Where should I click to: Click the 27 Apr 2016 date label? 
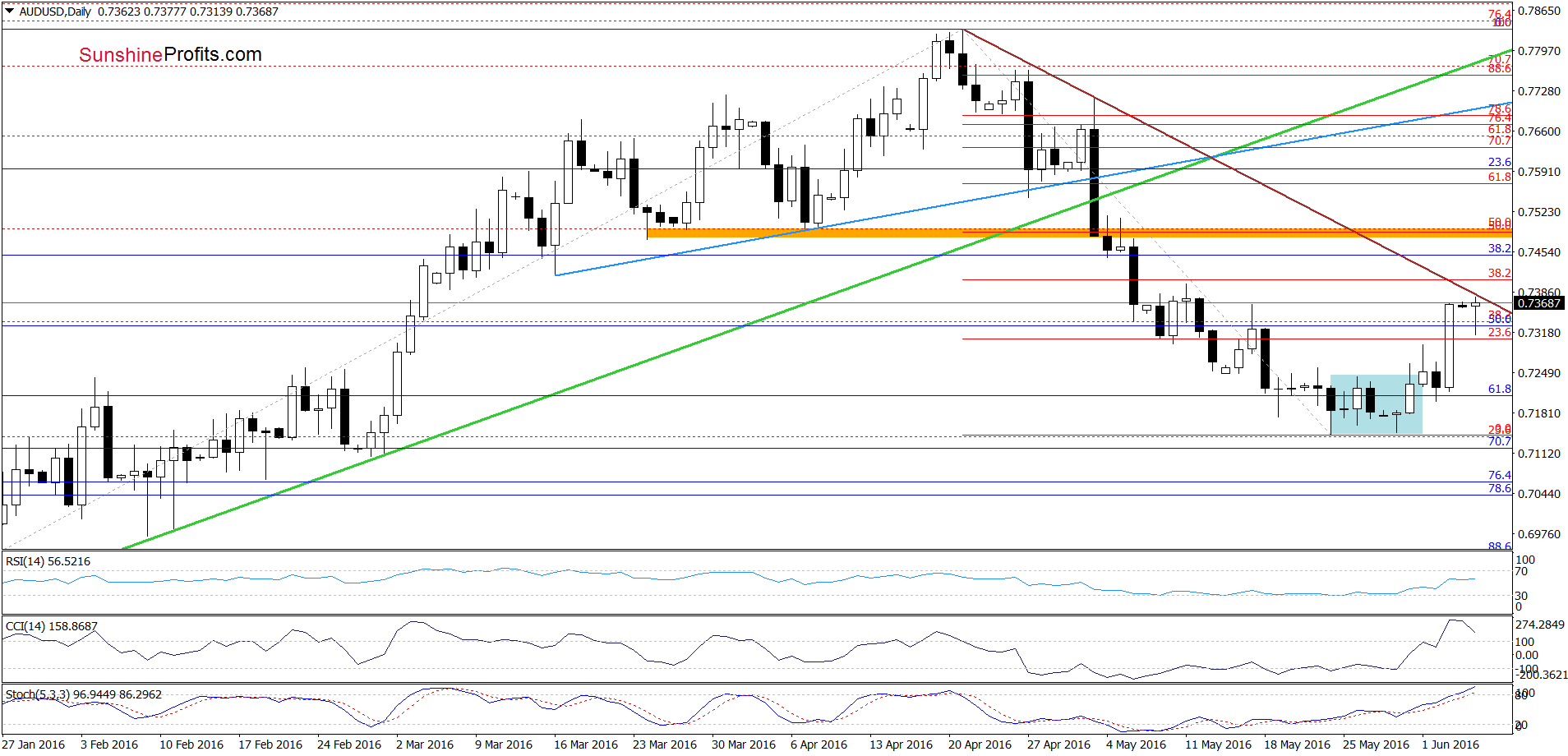pyautogui.click(x=1059, y=744)
